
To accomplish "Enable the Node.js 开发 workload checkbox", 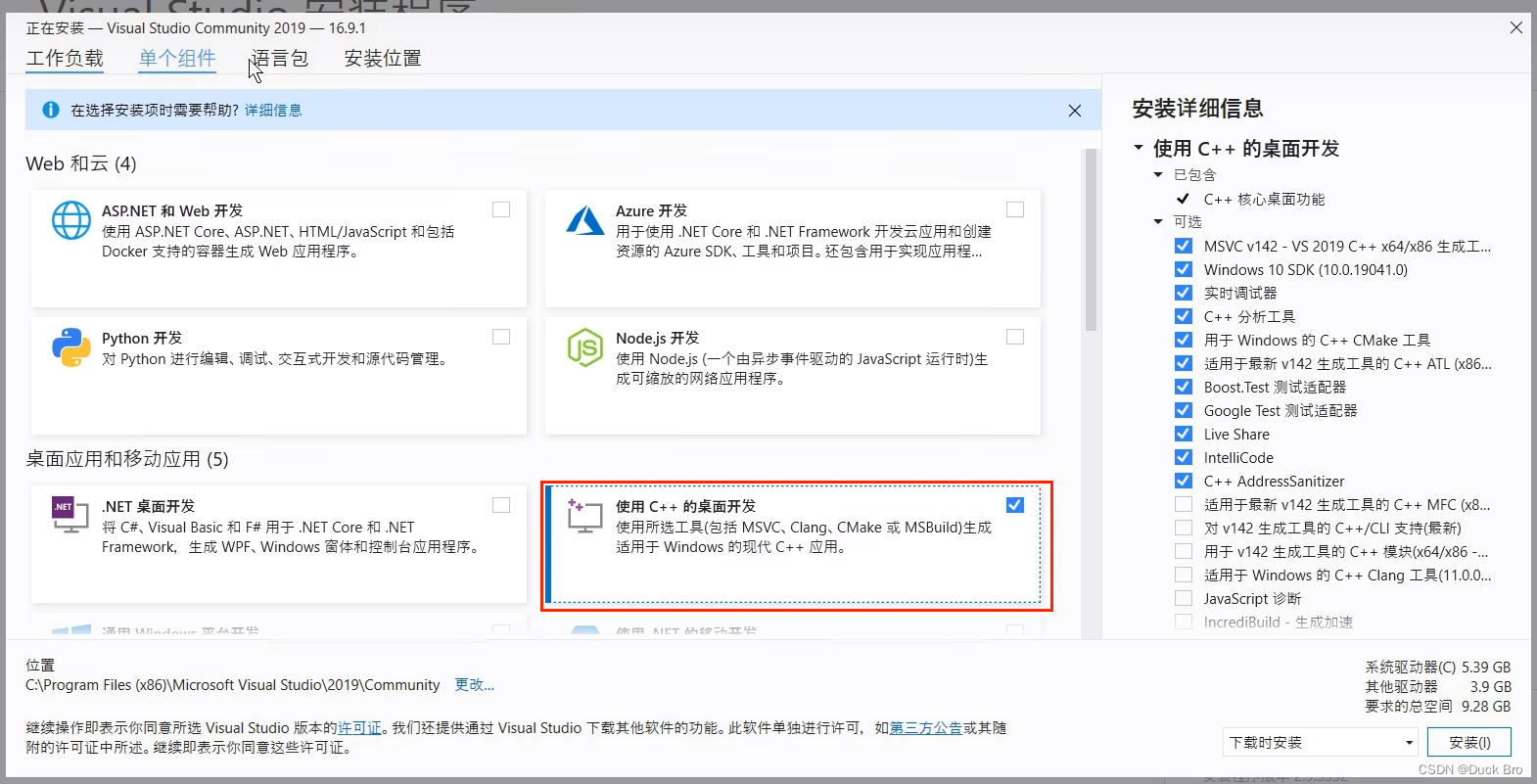I will point(1015,337).
